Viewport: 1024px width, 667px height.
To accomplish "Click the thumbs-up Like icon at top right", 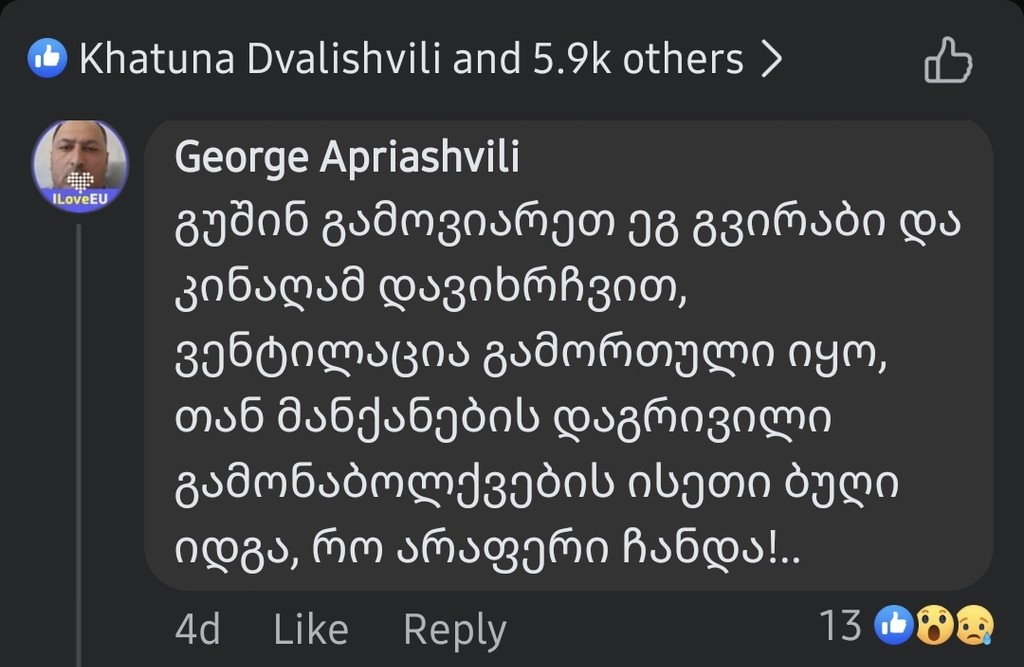I will point(947,60).
